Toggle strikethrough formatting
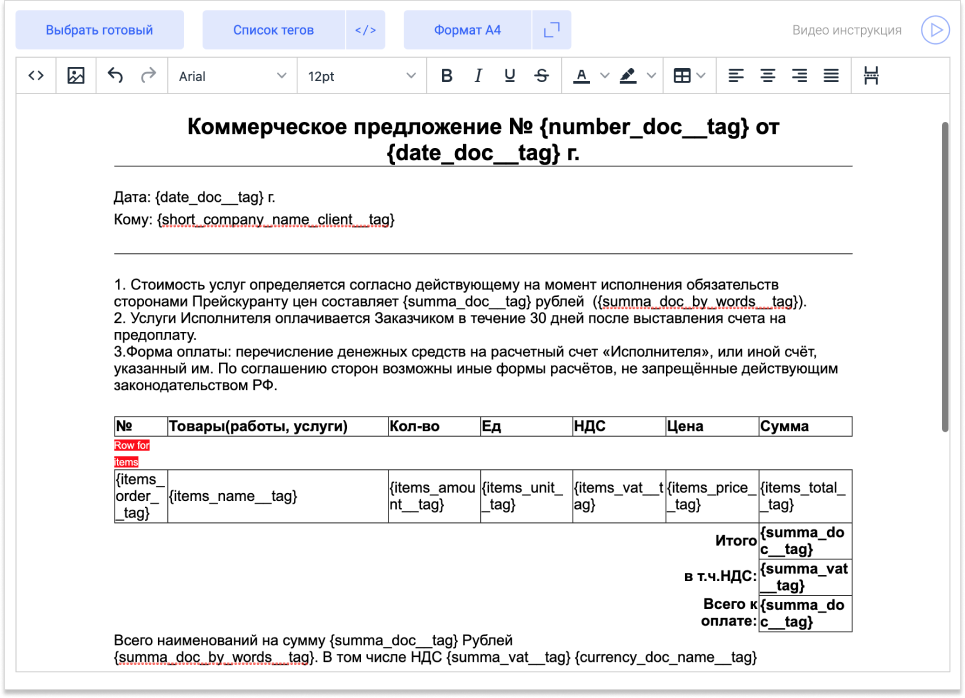965x698 pixels. (542, 76)
